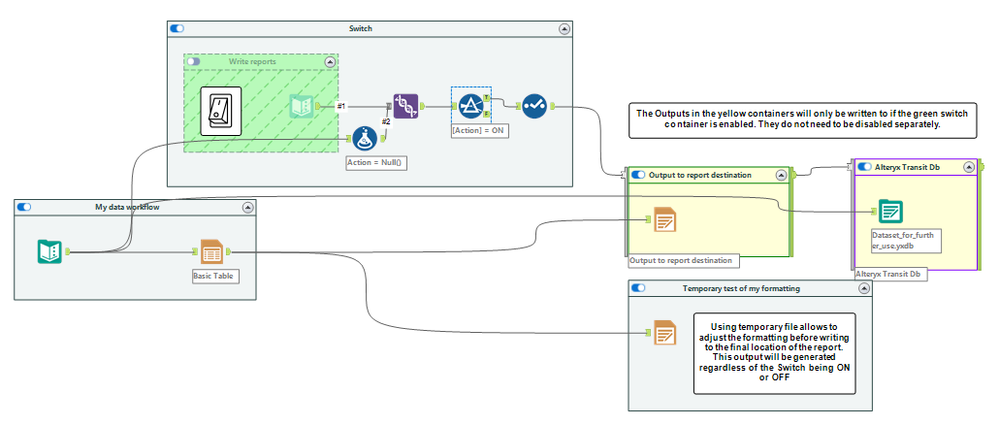
Task: Select the Render tool in Temporary test container
Action: 665,333
